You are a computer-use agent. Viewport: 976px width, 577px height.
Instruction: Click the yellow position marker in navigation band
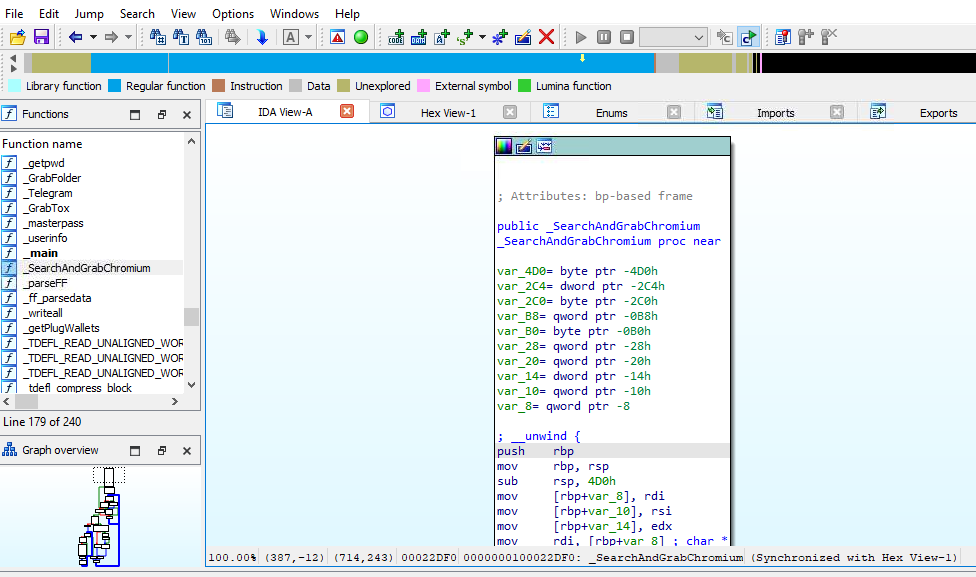[x=583, y=58]
